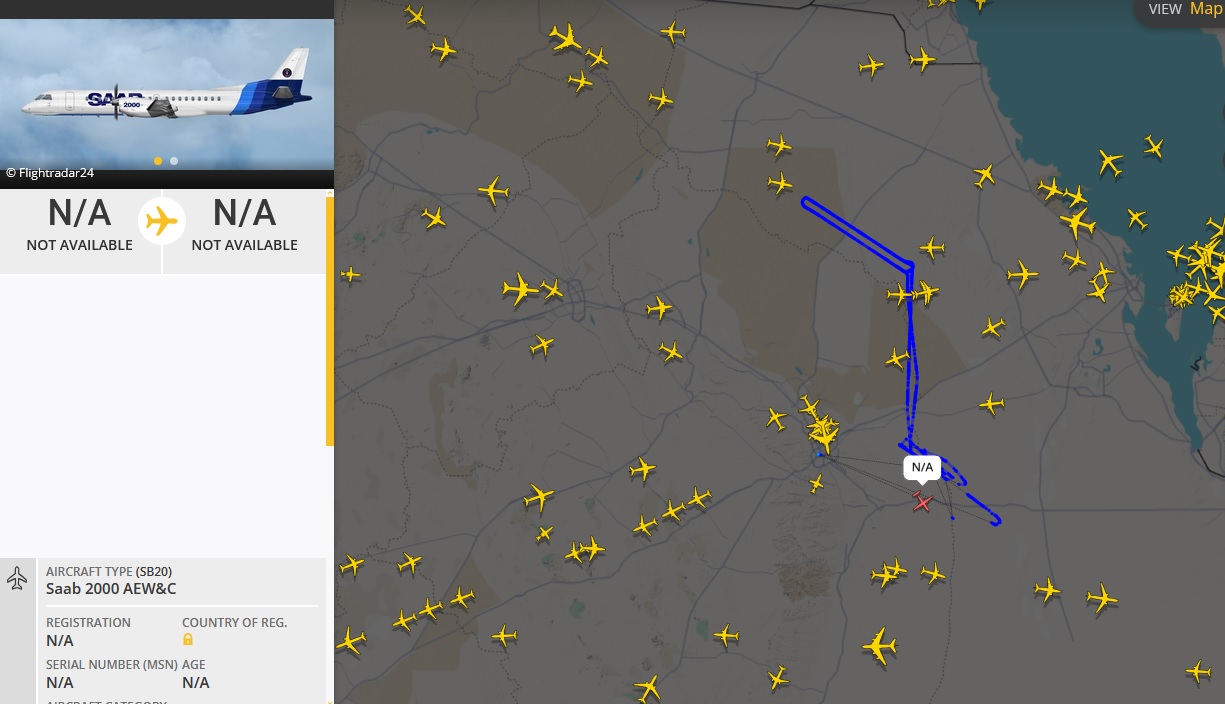Image resolution: width=1225 pixels, height=704 pixels.
Task: Select the first yellow photo carousel dot
Action: point(158,161)
